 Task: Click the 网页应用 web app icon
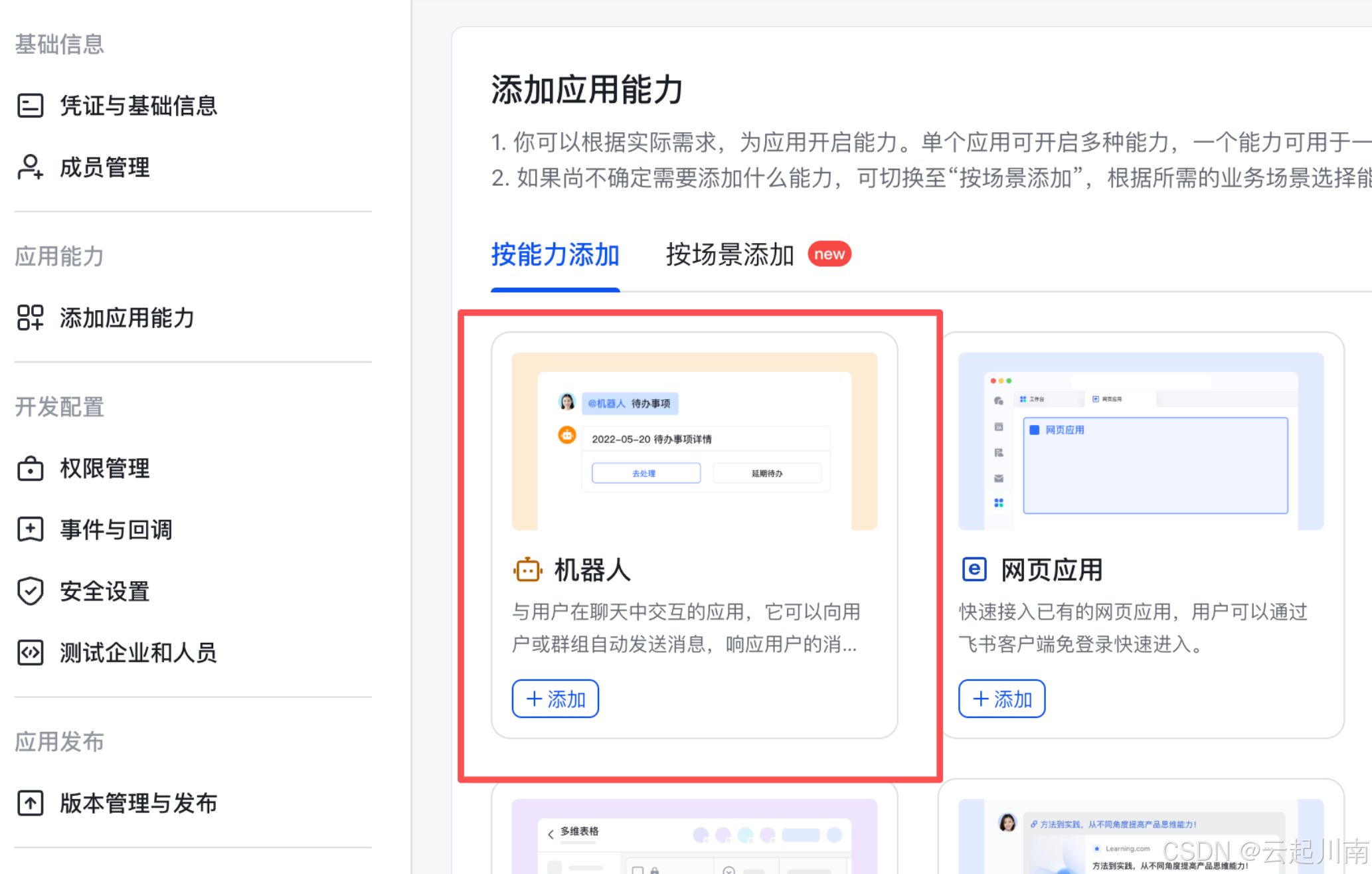click(974, 569)
